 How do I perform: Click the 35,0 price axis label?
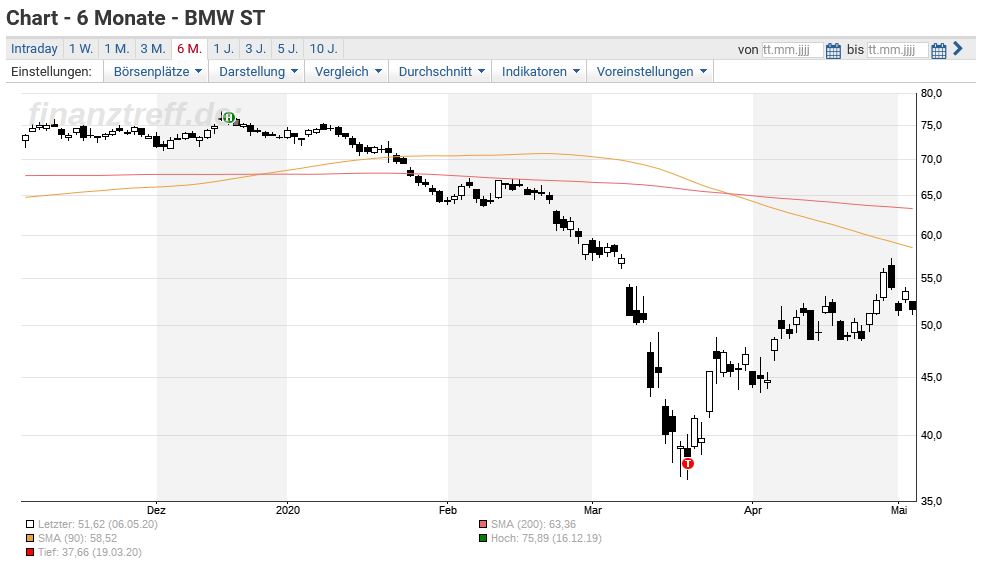point(932,501)
